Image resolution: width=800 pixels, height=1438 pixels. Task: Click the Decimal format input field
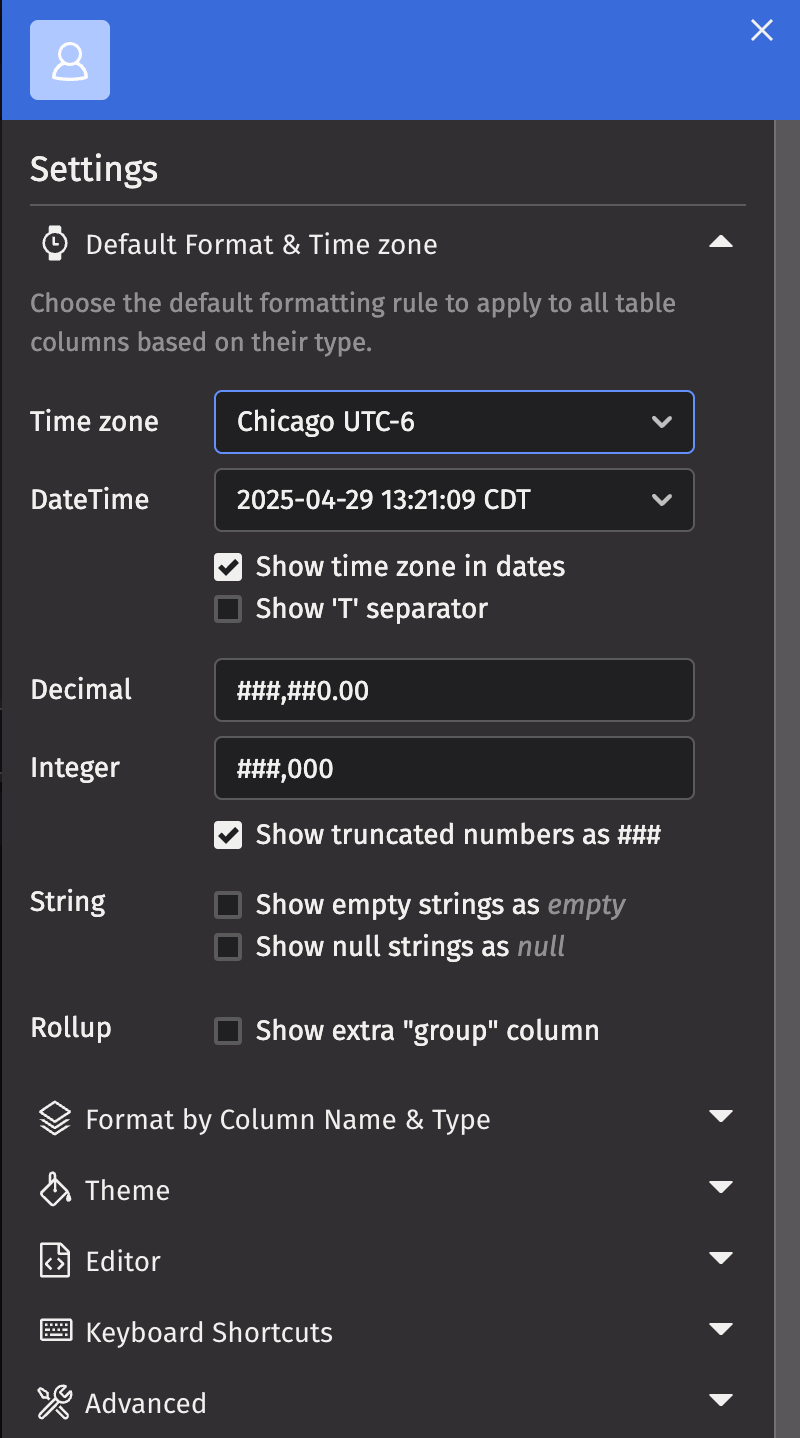click(455, 690)
